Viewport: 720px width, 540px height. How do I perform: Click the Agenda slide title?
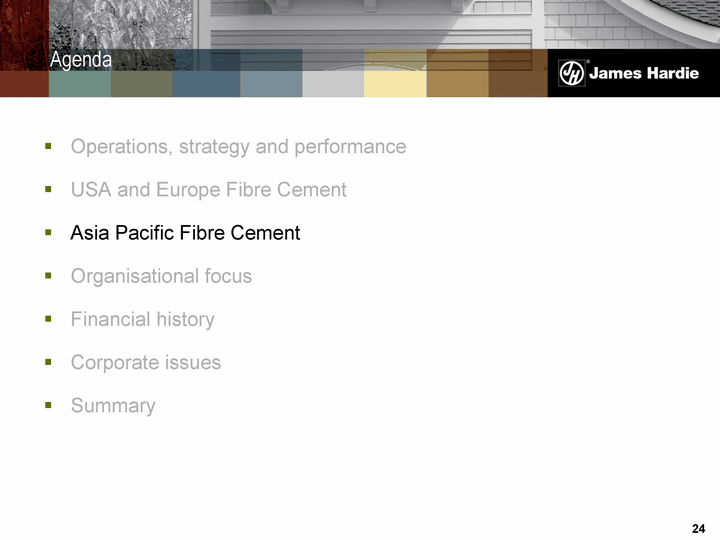81,60
